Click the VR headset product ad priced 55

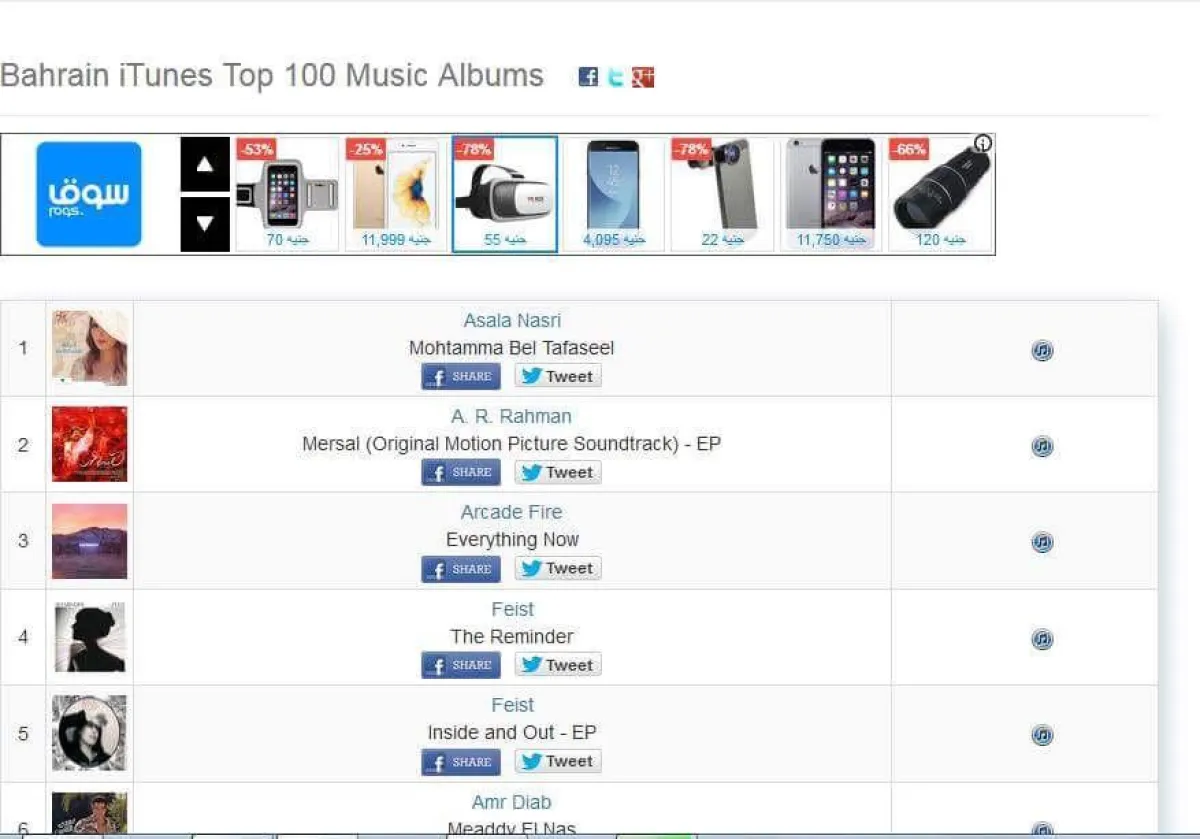[x=504, y=194]
